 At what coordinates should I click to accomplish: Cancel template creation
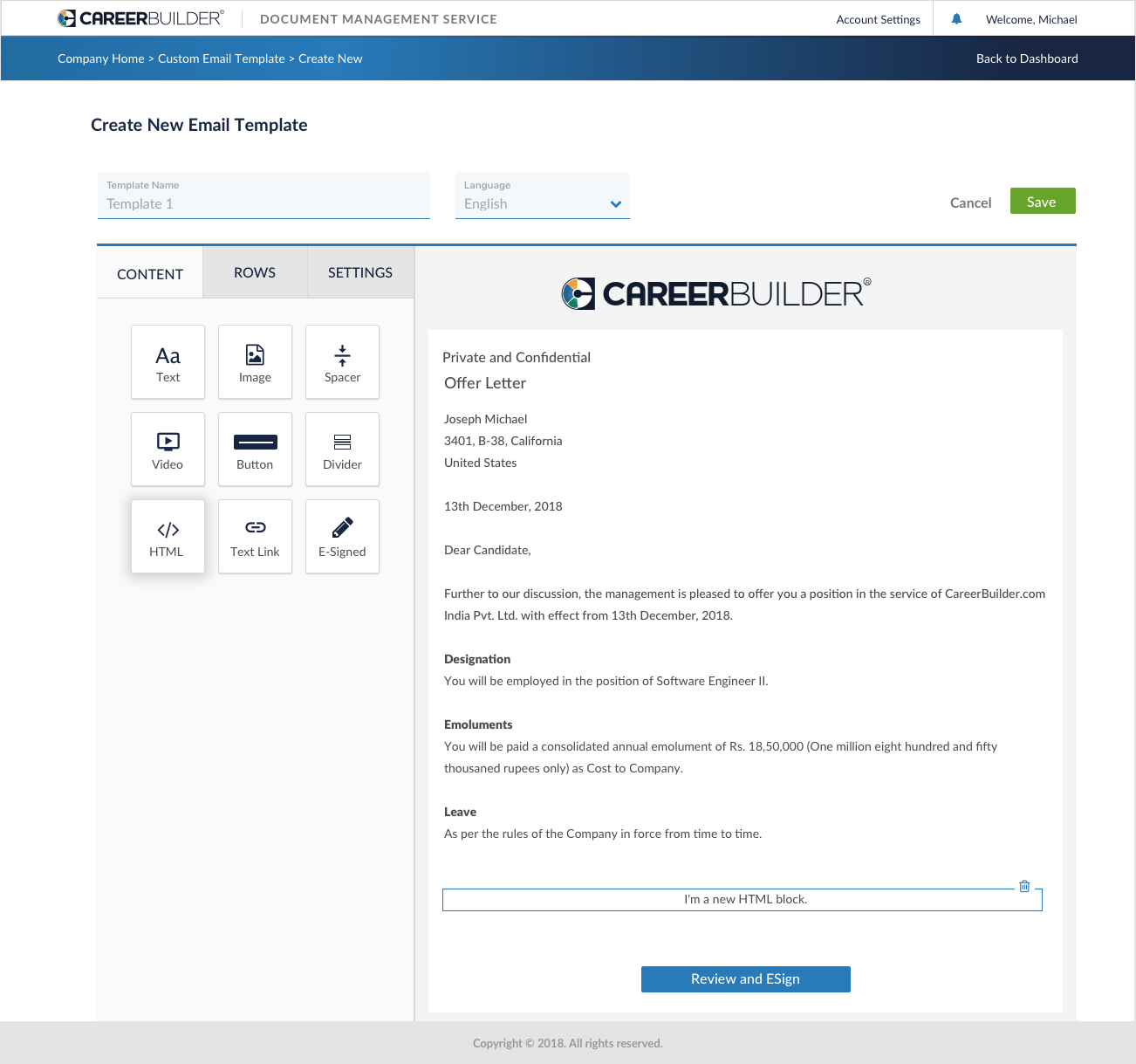[x=970, y=203]
